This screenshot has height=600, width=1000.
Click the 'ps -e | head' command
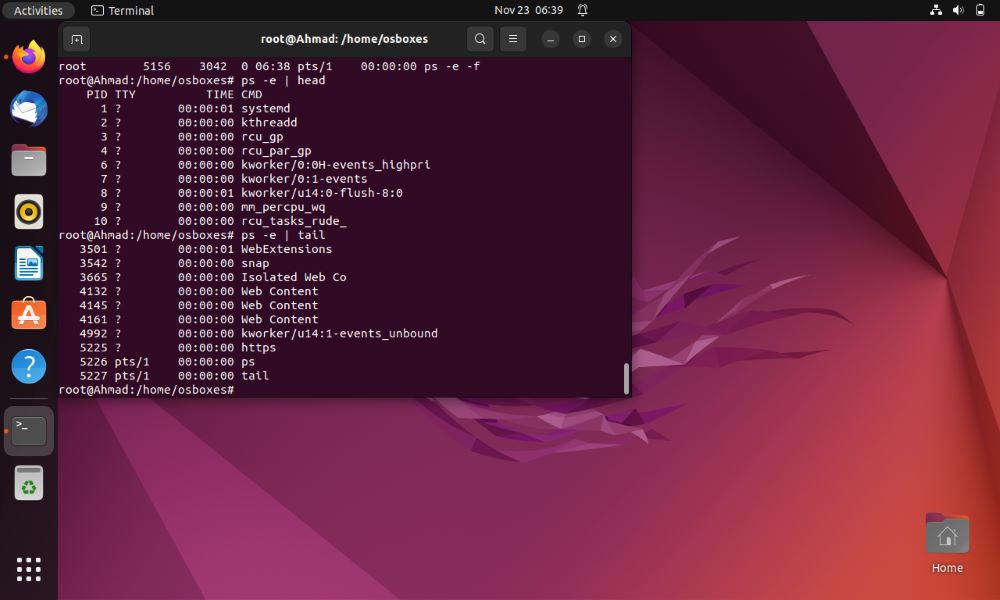[283, 80]
